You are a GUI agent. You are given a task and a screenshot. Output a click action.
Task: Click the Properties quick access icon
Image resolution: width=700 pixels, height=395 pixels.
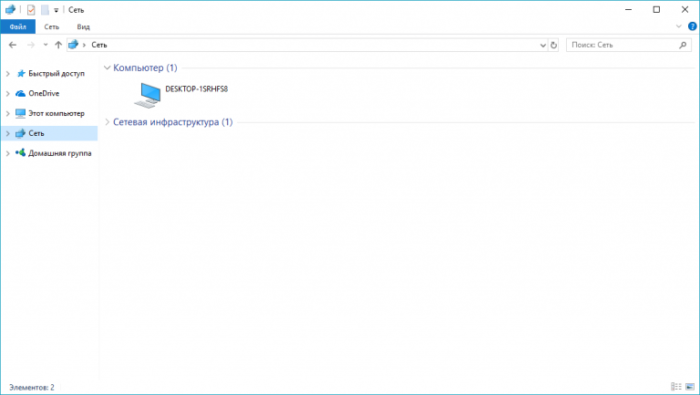tap(31, 9)
